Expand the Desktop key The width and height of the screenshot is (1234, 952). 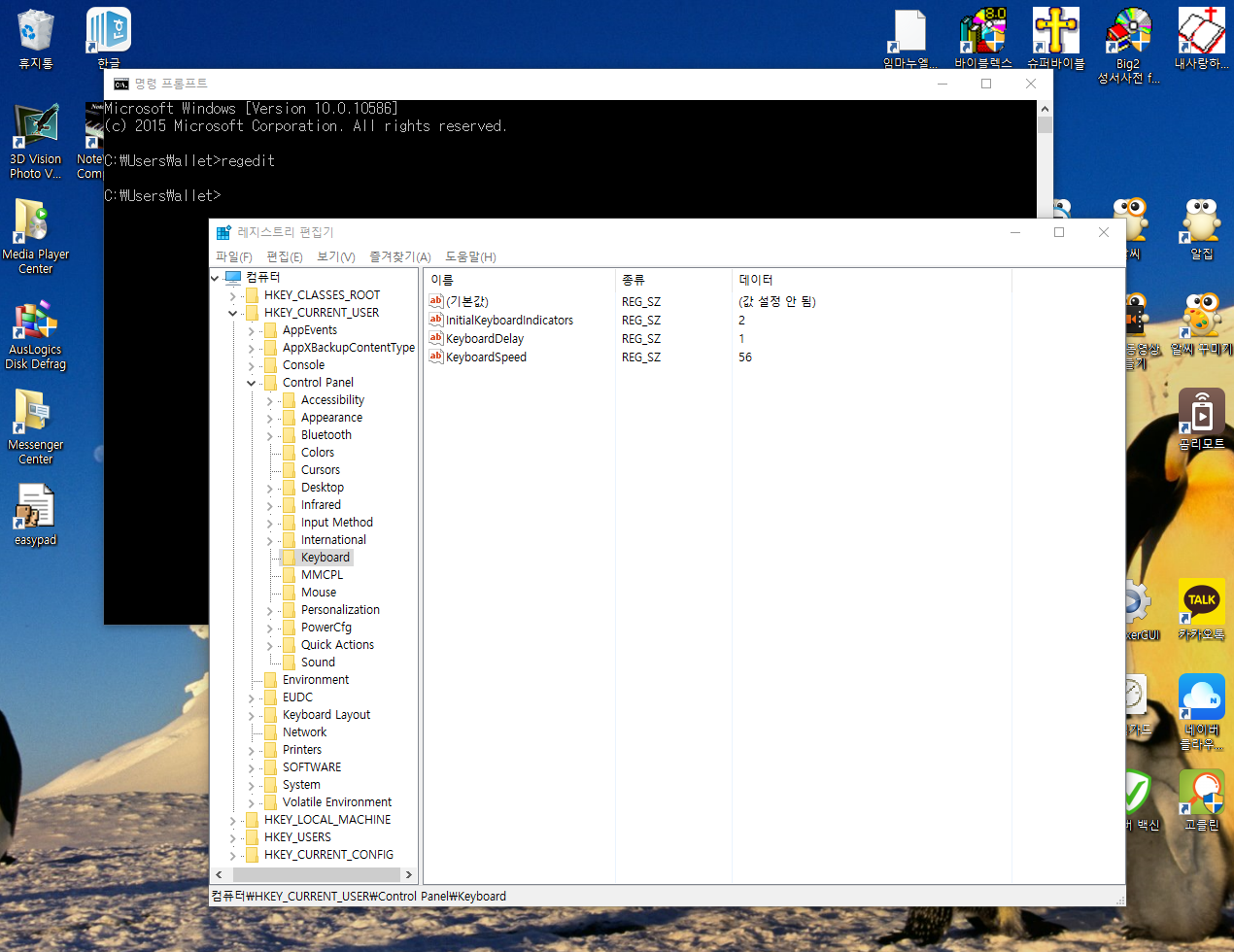click(x=270, y=488)
